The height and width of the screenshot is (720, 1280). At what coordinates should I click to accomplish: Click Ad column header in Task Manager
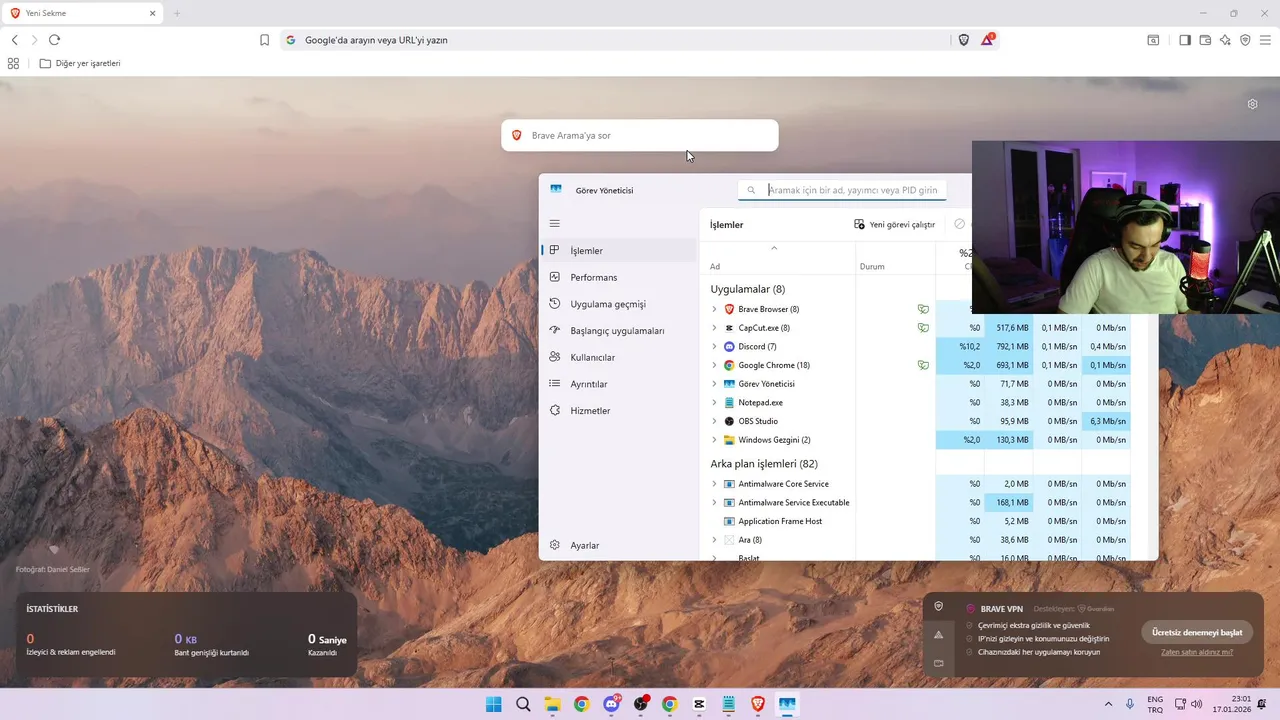(x=778, y=258)
